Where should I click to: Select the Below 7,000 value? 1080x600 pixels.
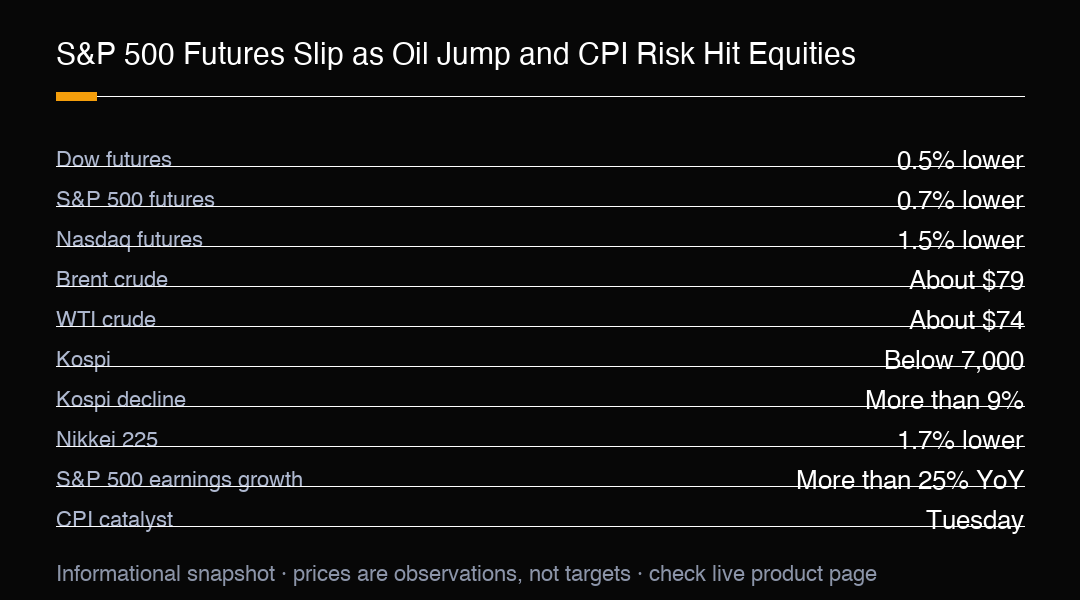954,360
